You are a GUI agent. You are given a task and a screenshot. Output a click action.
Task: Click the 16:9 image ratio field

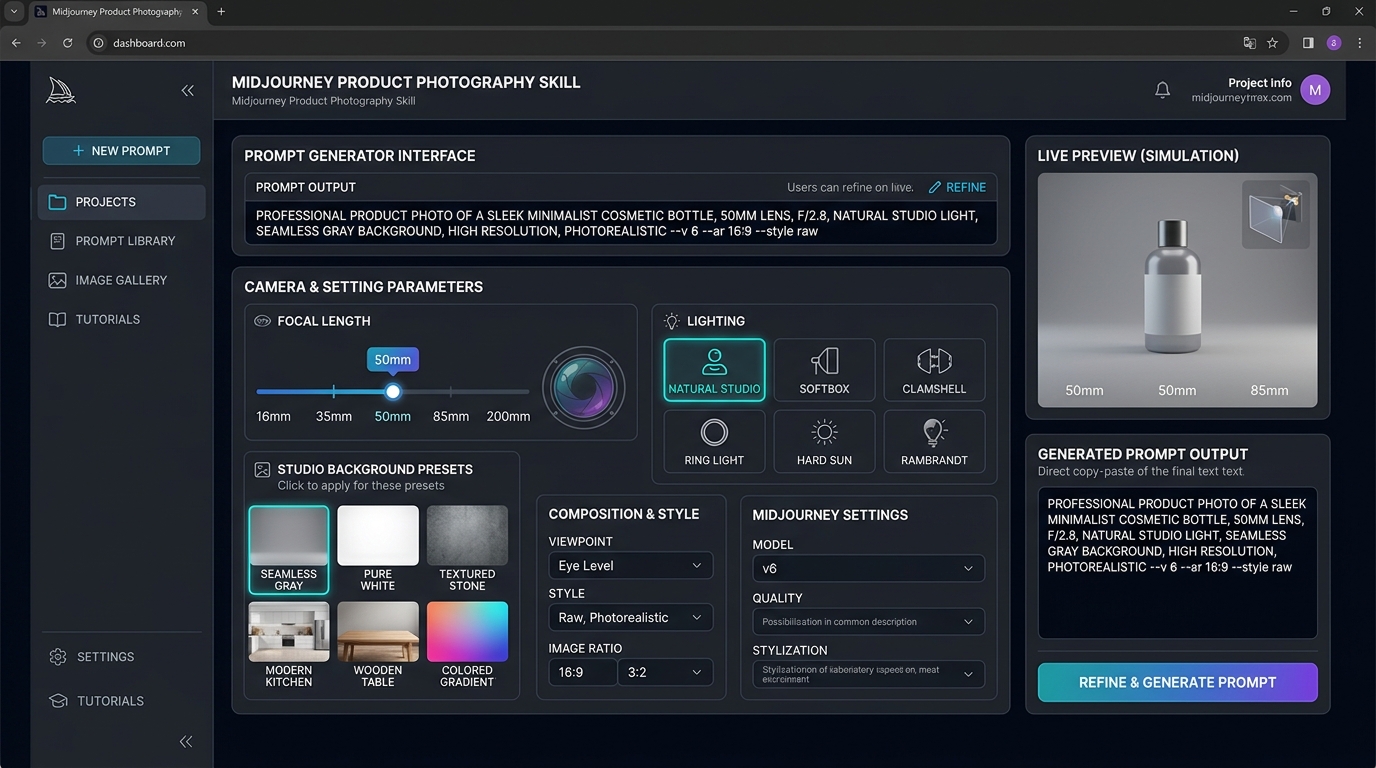[x=583, y=672]
